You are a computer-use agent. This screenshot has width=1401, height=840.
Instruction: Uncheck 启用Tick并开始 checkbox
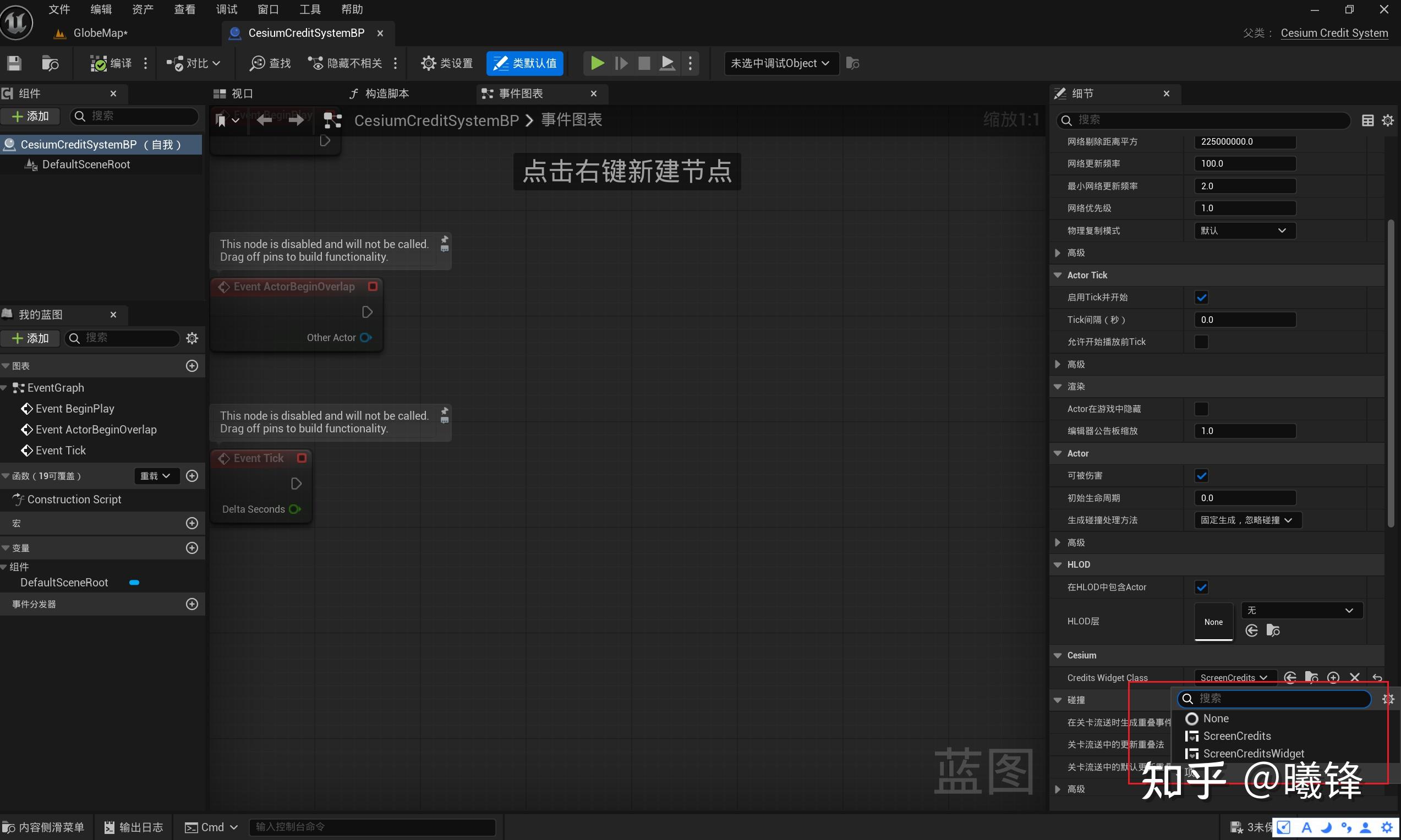pos(1202,297)
